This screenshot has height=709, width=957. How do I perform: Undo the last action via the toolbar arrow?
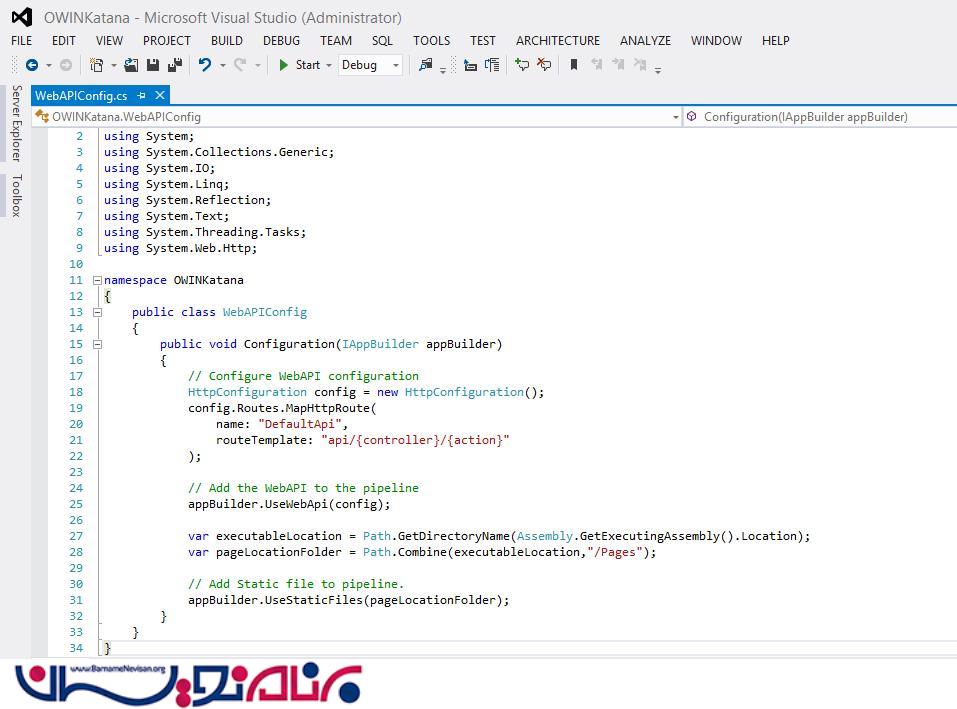pos(205,65)
